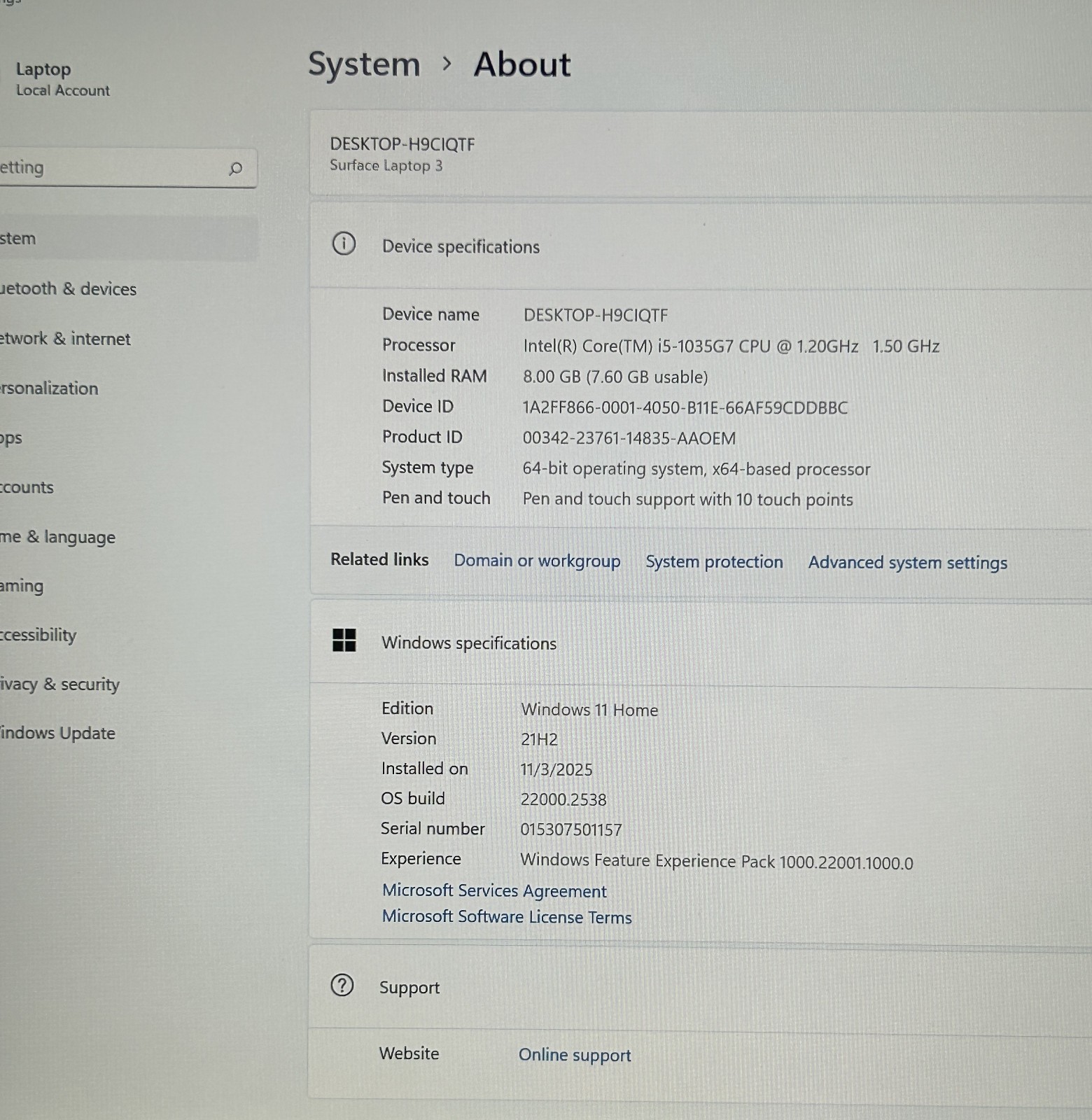Open Time & language settings
This screenshot has width=1092, height=1120.
tap(57, 537)
